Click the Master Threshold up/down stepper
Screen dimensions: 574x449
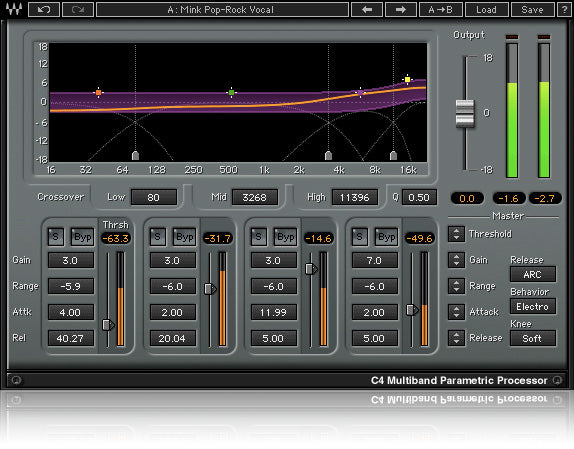(456, 234)
